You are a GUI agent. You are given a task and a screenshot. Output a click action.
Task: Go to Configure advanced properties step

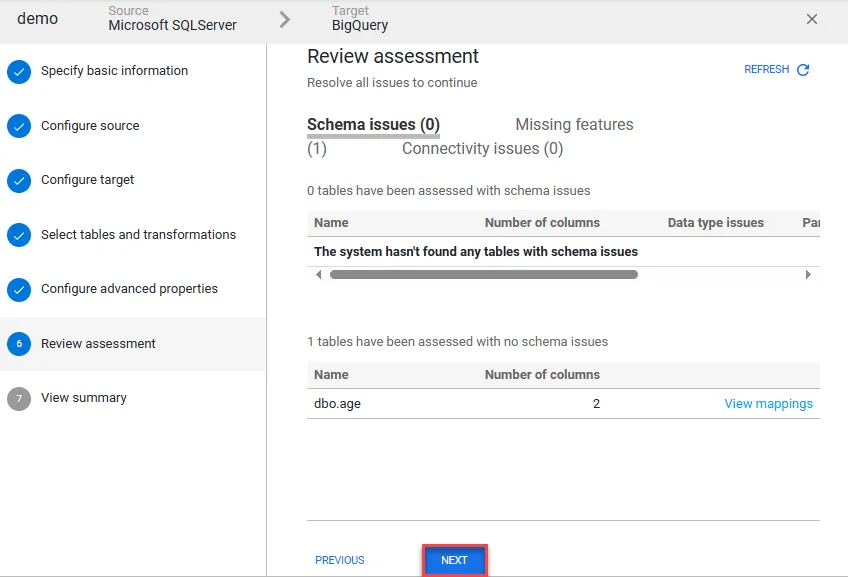pos(129,289)
